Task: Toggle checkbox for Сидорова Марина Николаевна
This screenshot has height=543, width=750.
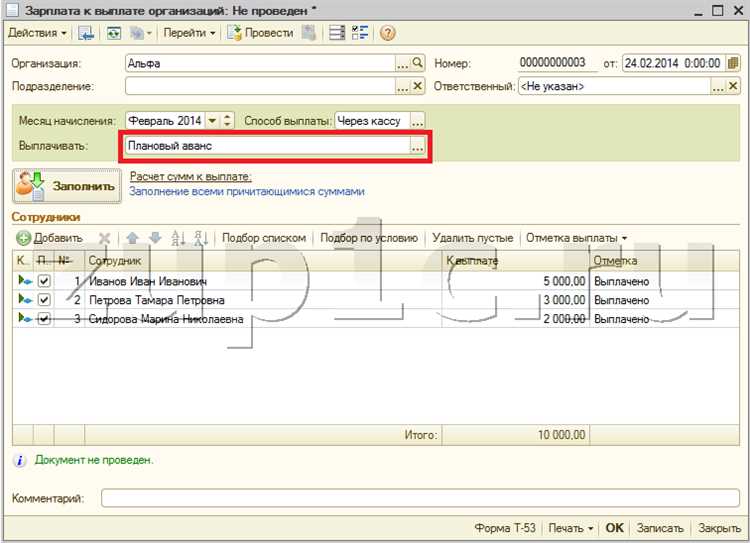Action: [x=44, y=318]
